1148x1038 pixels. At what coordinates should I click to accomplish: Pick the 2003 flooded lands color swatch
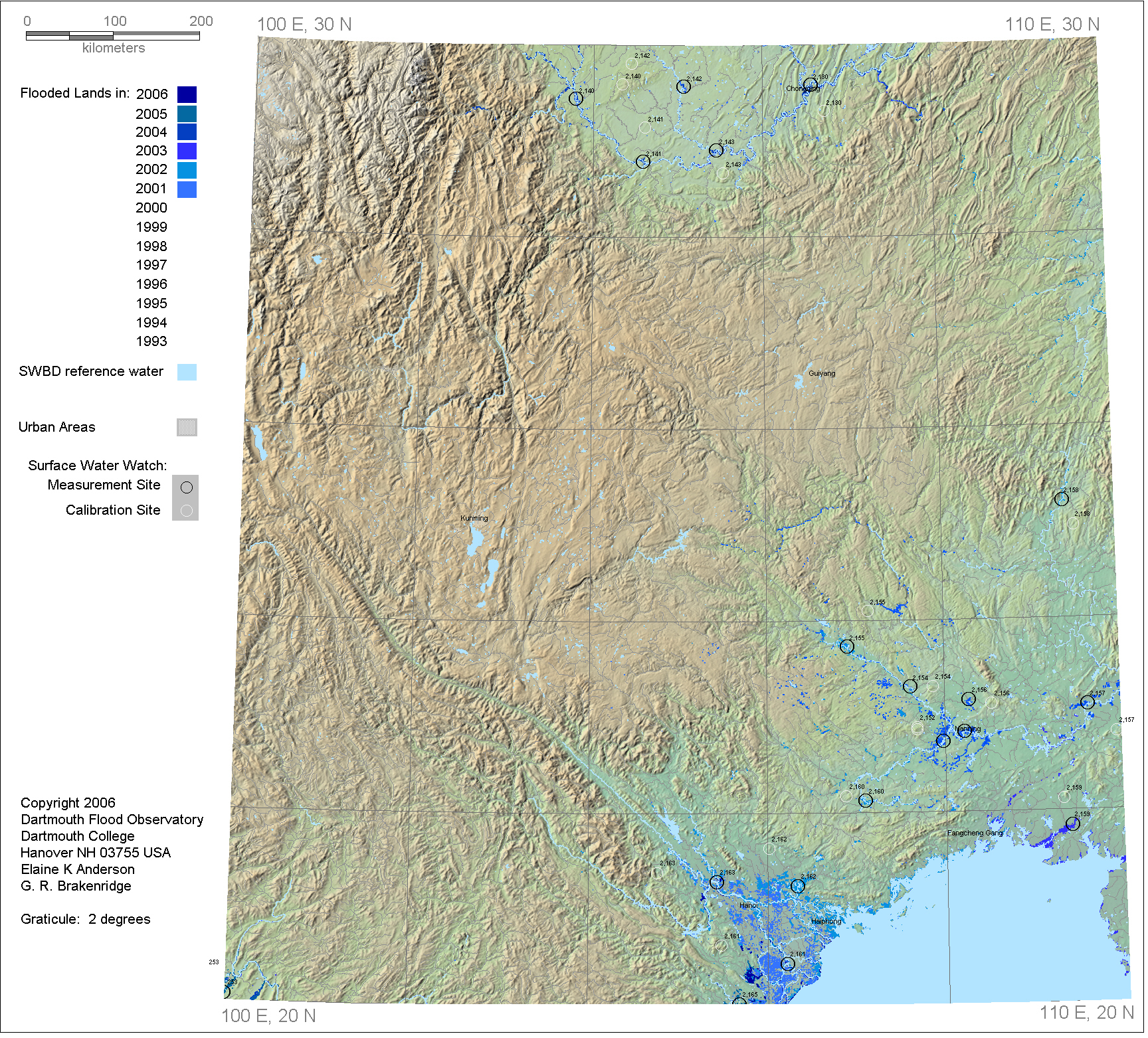click(187, 151)
